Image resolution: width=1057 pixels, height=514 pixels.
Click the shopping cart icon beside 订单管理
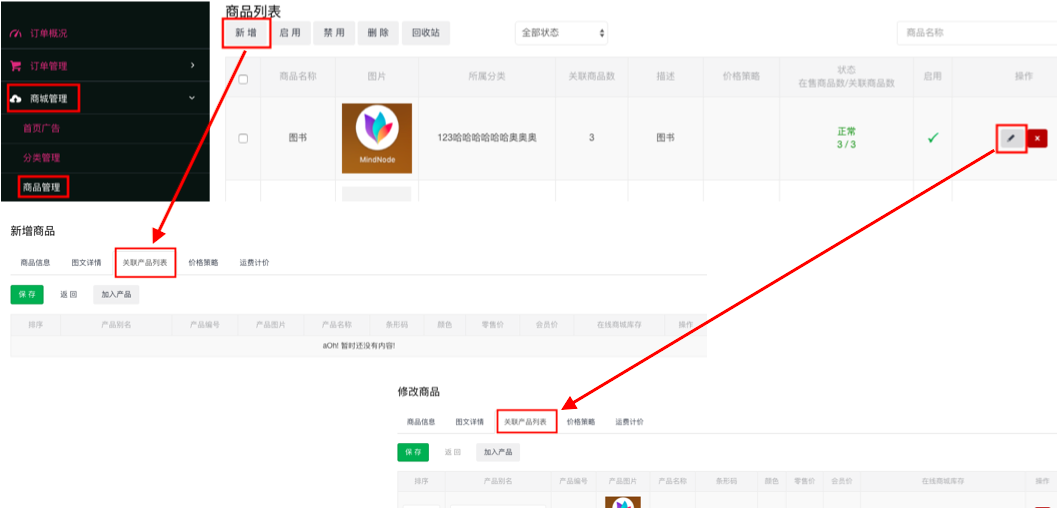tap(15, 66)
